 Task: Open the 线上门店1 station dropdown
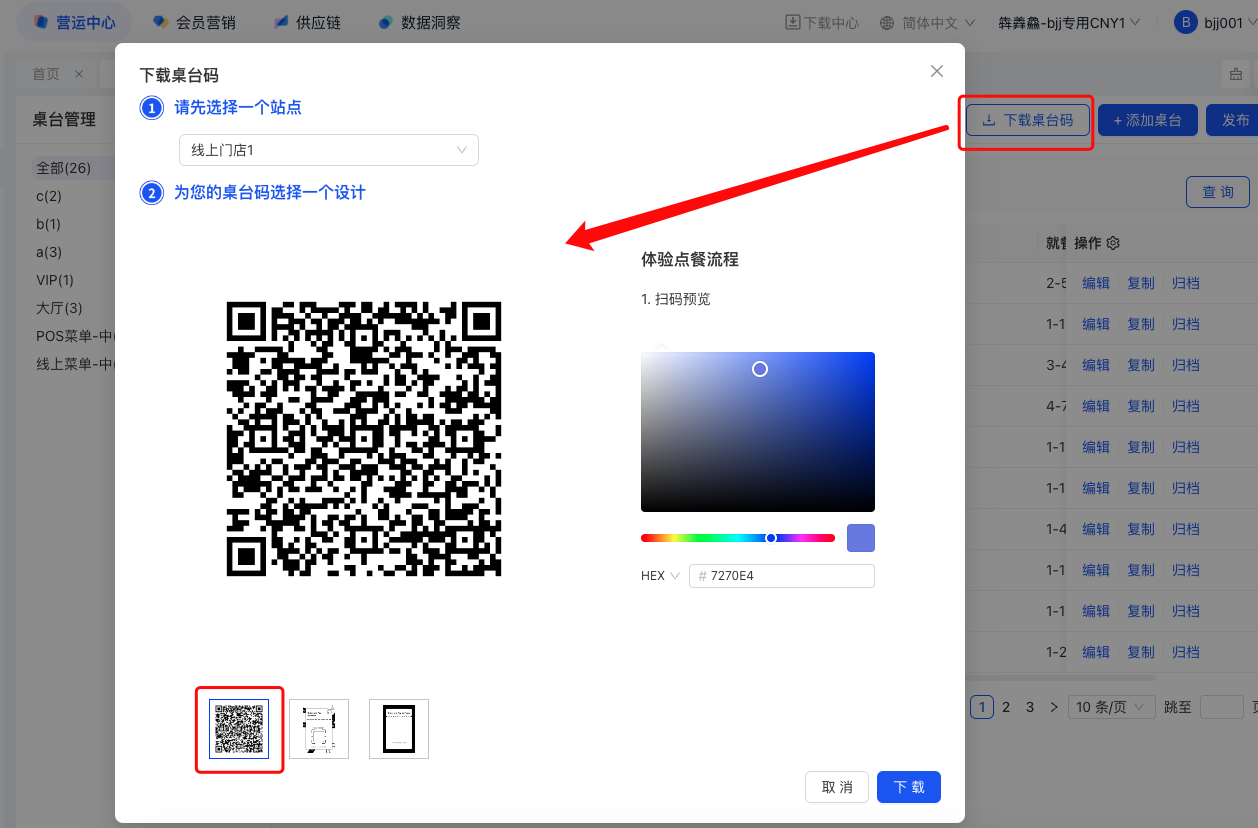(x=329, y=150)
